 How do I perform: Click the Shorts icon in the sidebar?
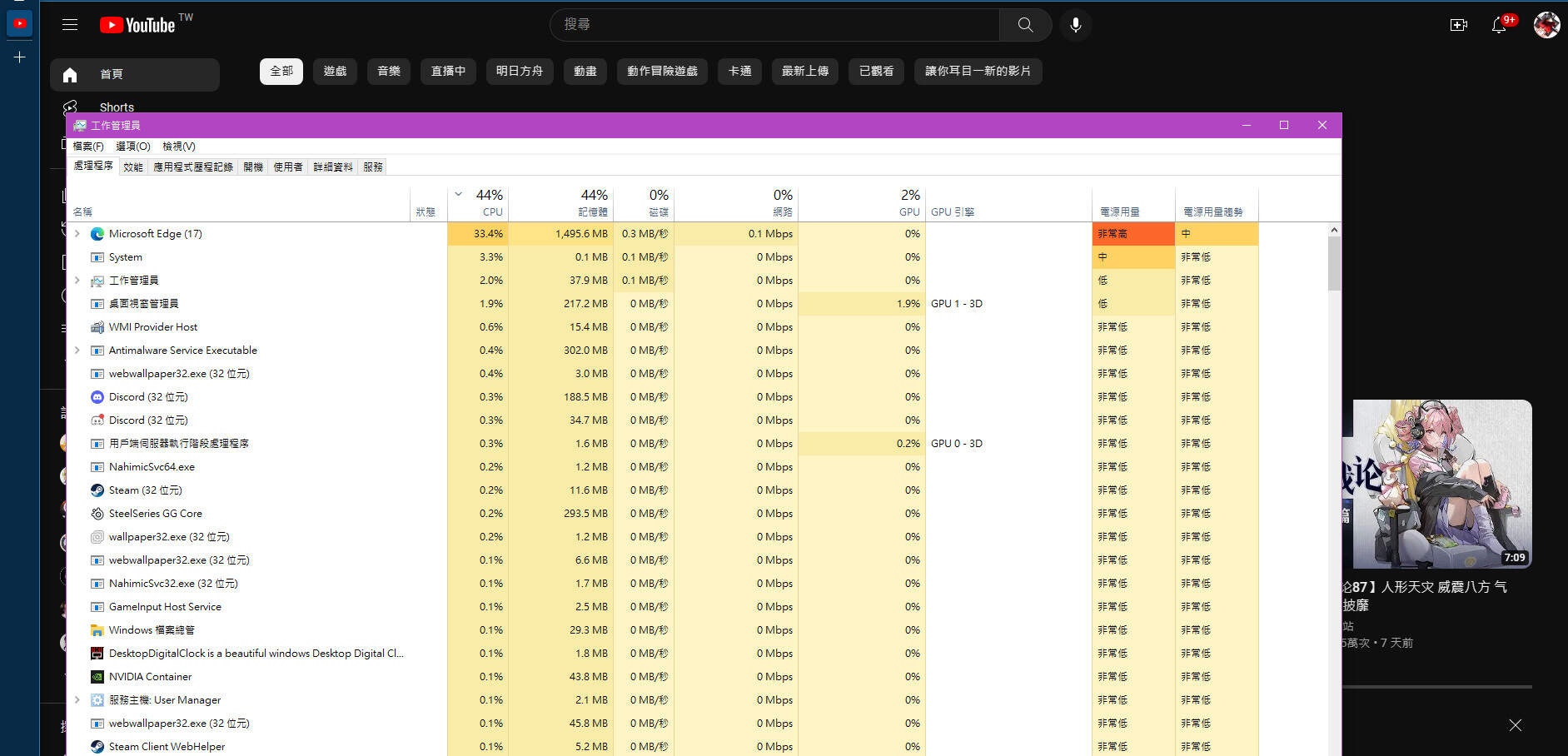coord(70,107)
